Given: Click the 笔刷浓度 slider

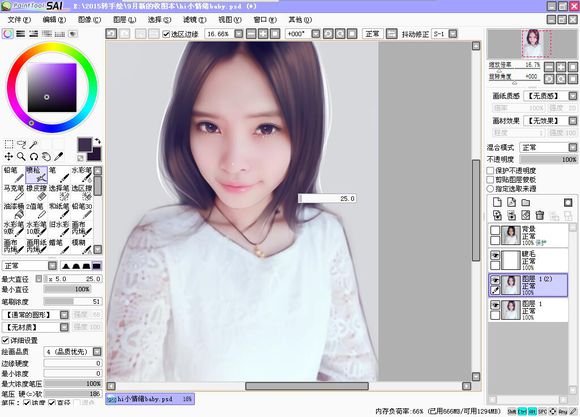Looking at the screenshot, I should click(x=72, y=302).
